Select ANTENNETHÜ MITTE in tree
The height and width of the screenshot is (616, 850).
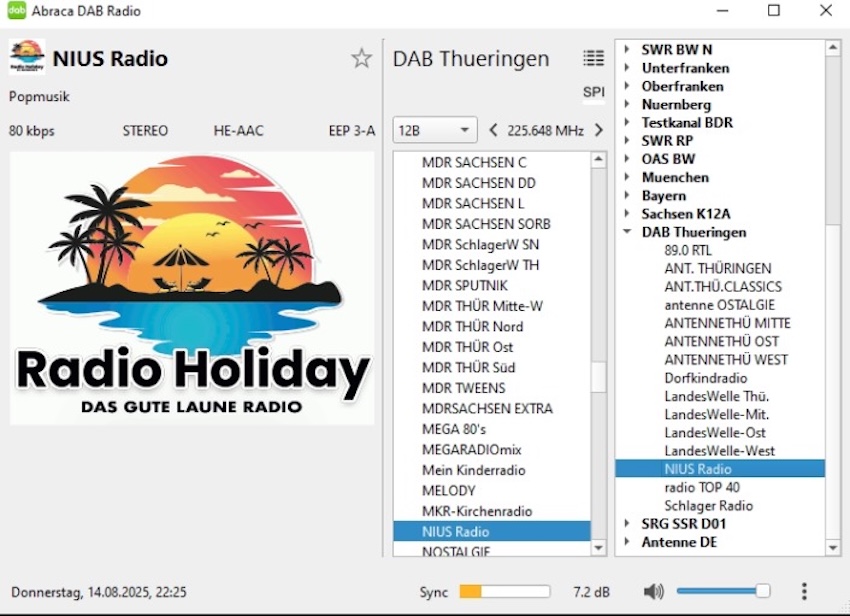point(727,323)
